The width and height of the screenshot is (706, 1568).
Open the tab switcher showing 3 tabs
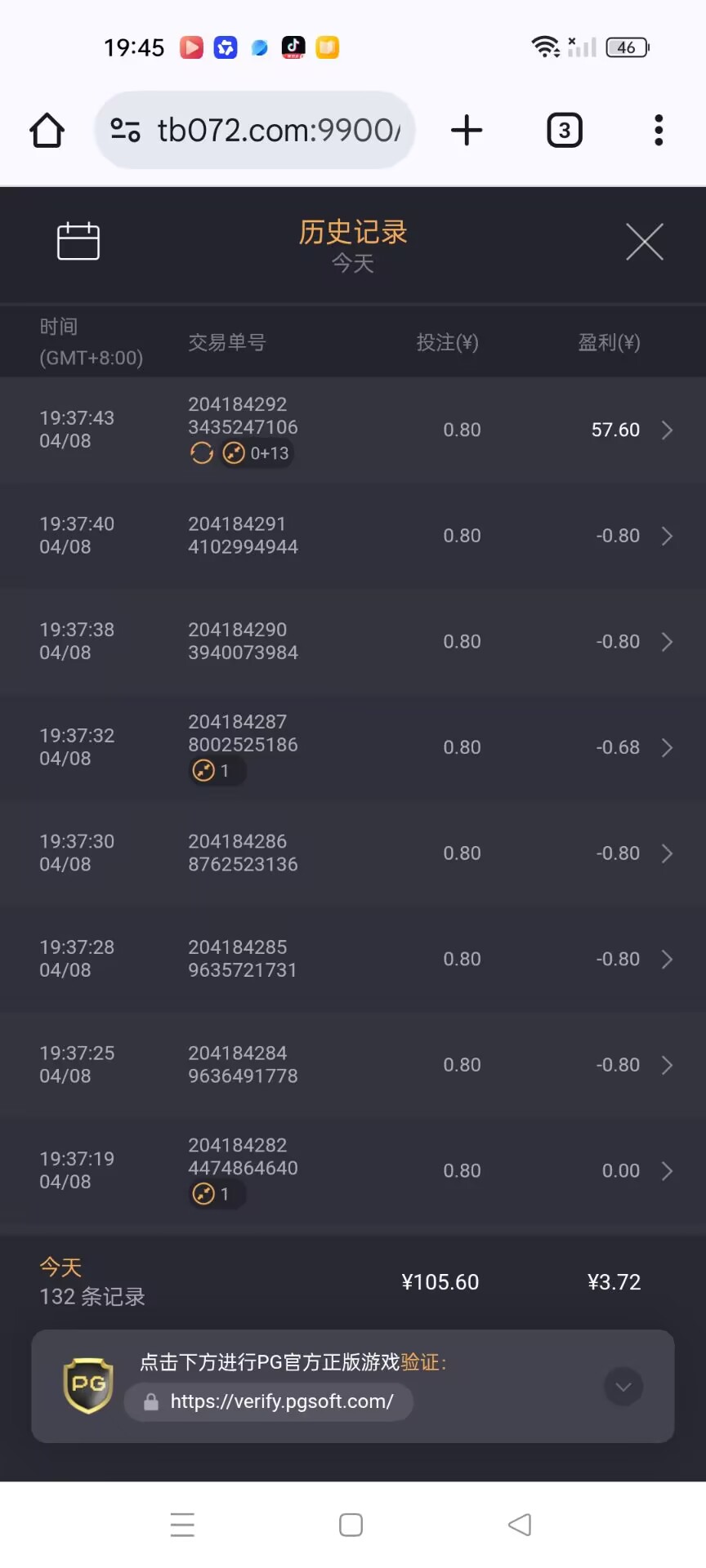point(564,131)
